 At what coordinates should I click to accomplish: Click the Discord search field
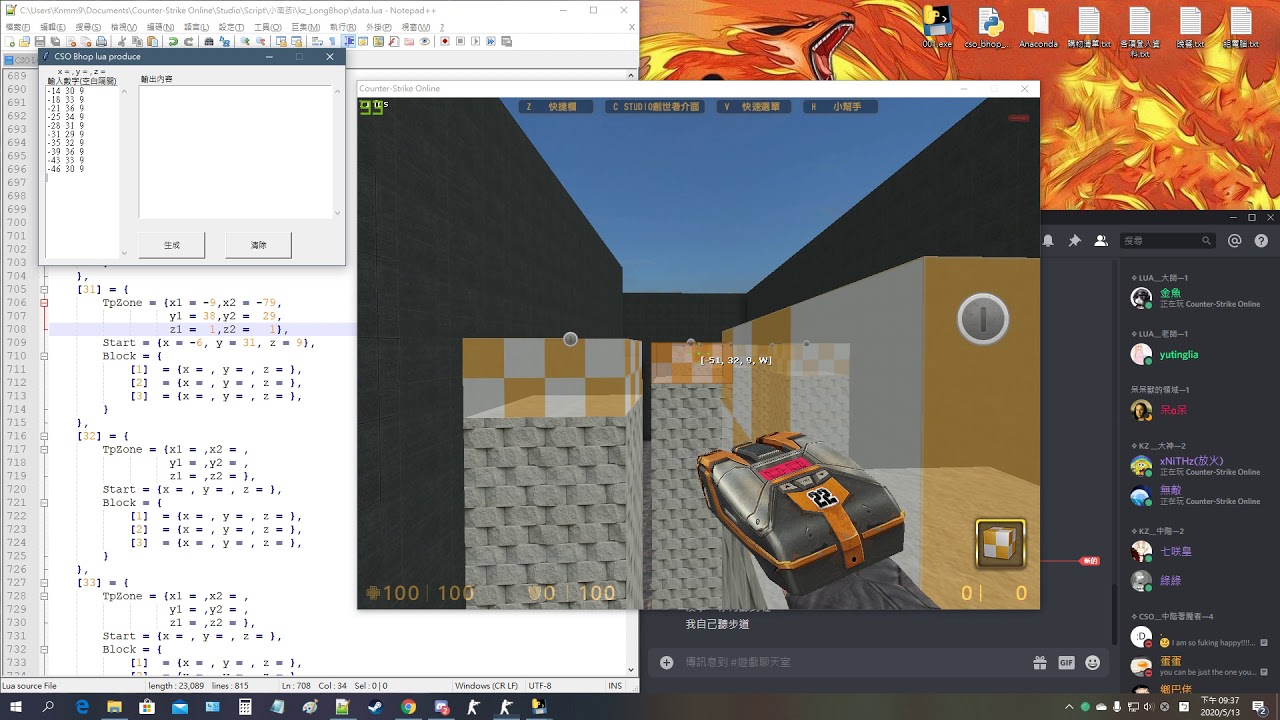coord(1166,241)
